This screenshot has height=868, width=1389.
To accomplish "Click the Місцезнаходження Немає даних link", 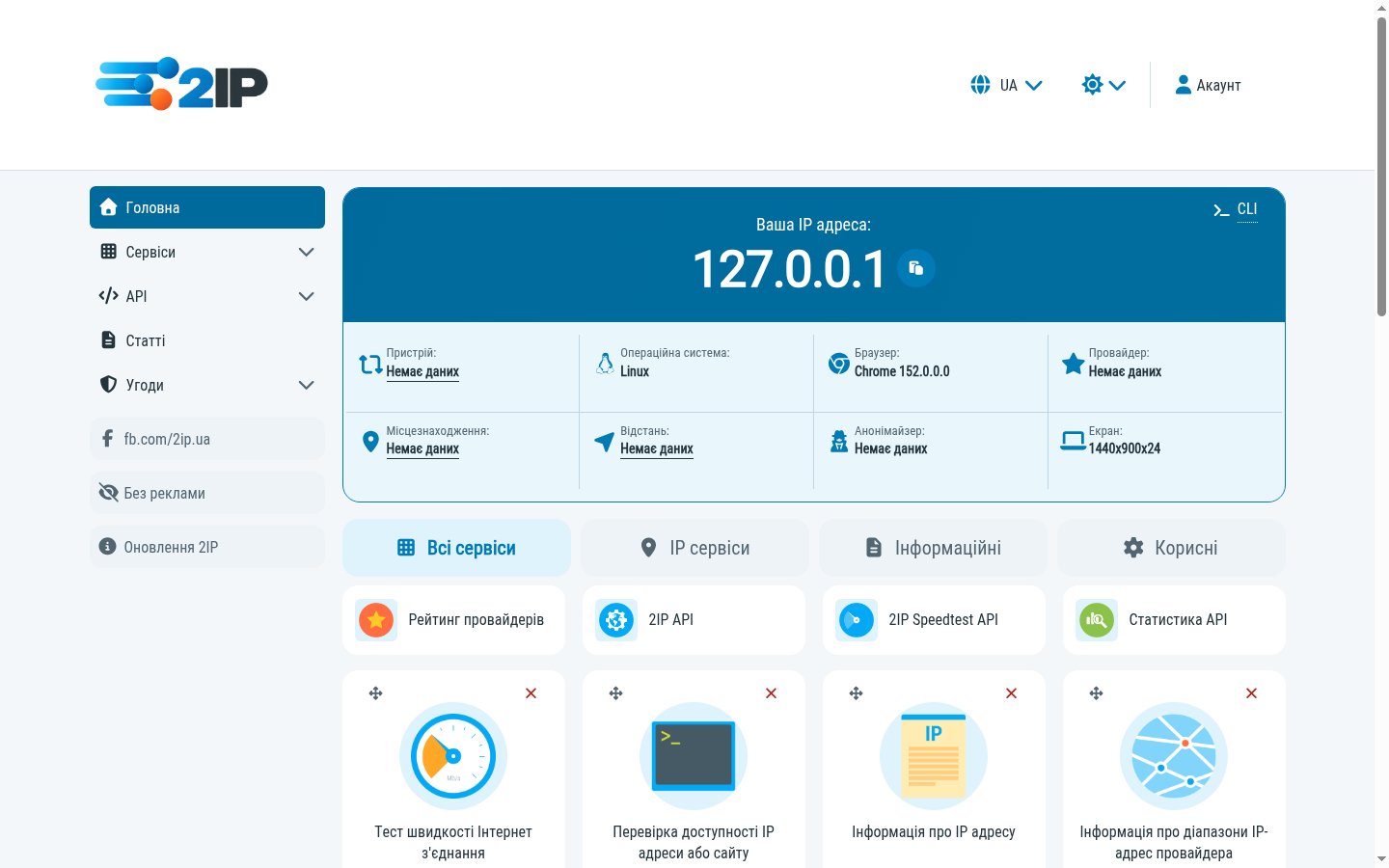I will point(422,448).
